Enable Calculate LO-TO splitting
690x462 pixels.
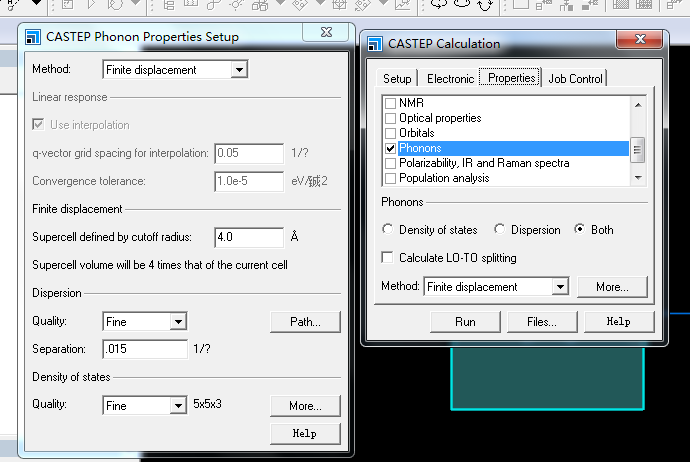[x=387, y=257]
